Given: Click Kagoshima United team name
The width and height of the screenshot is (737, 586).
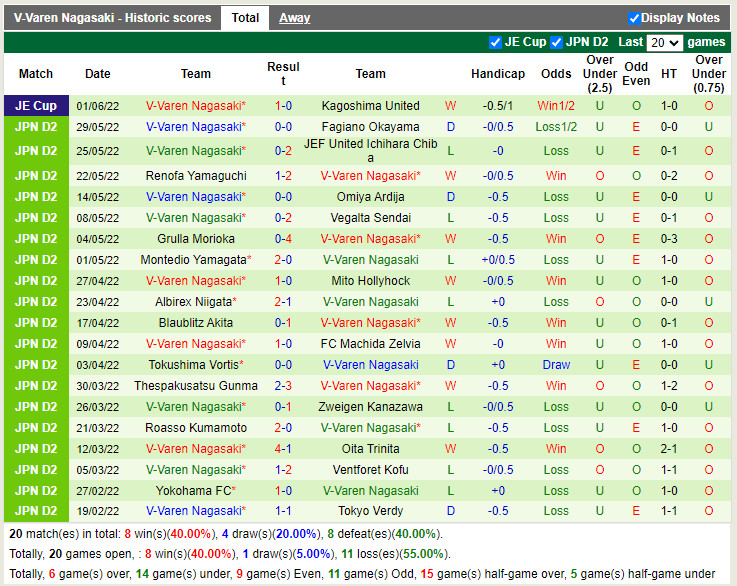Looking at the screenshot, I should 370,106.
